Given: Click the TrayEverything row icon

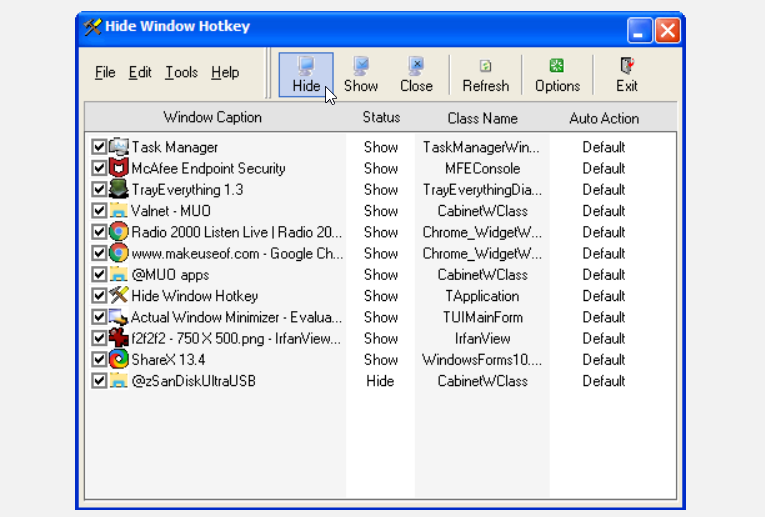Looking at the screenshot, I should click(x=119, y=189).
